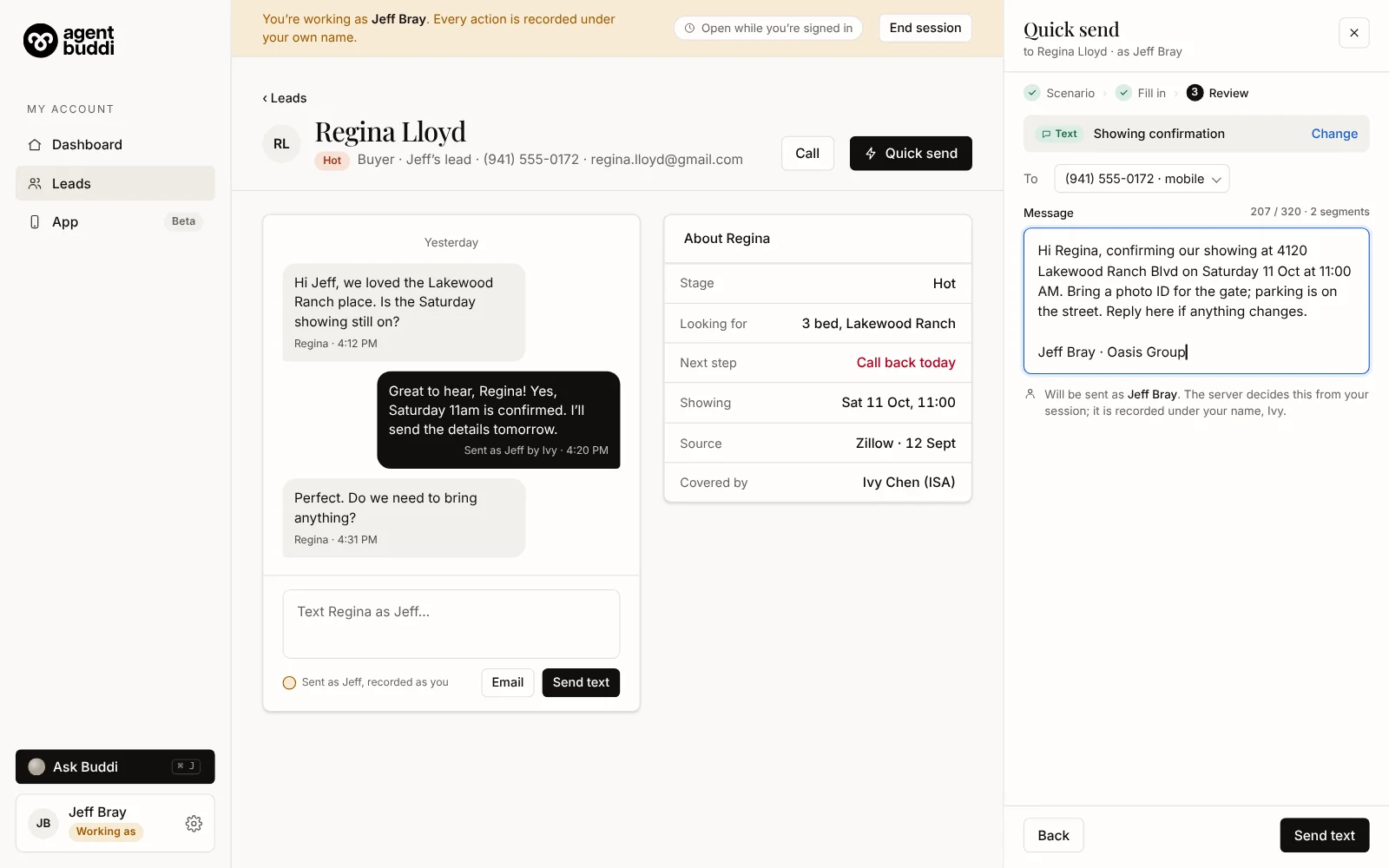Select the Review step

1218,93
